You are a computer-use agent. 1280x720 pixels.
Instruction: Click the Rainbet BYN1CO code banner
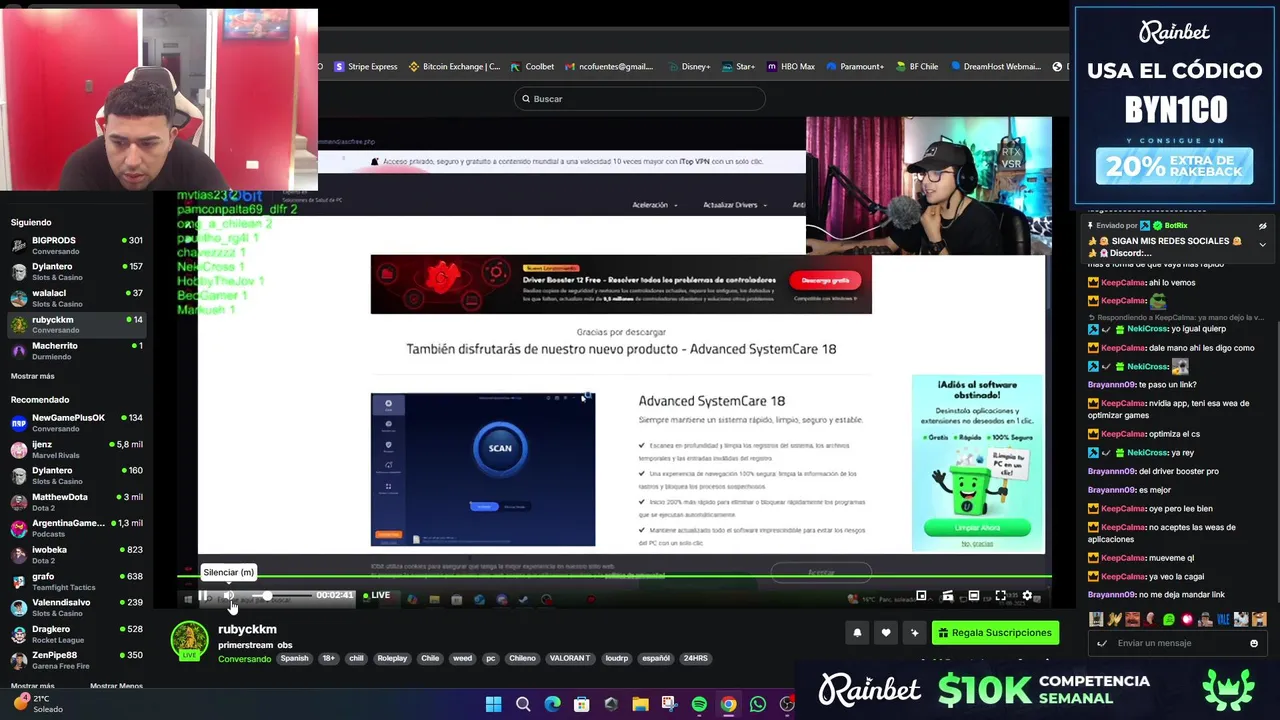[1176, 105]
